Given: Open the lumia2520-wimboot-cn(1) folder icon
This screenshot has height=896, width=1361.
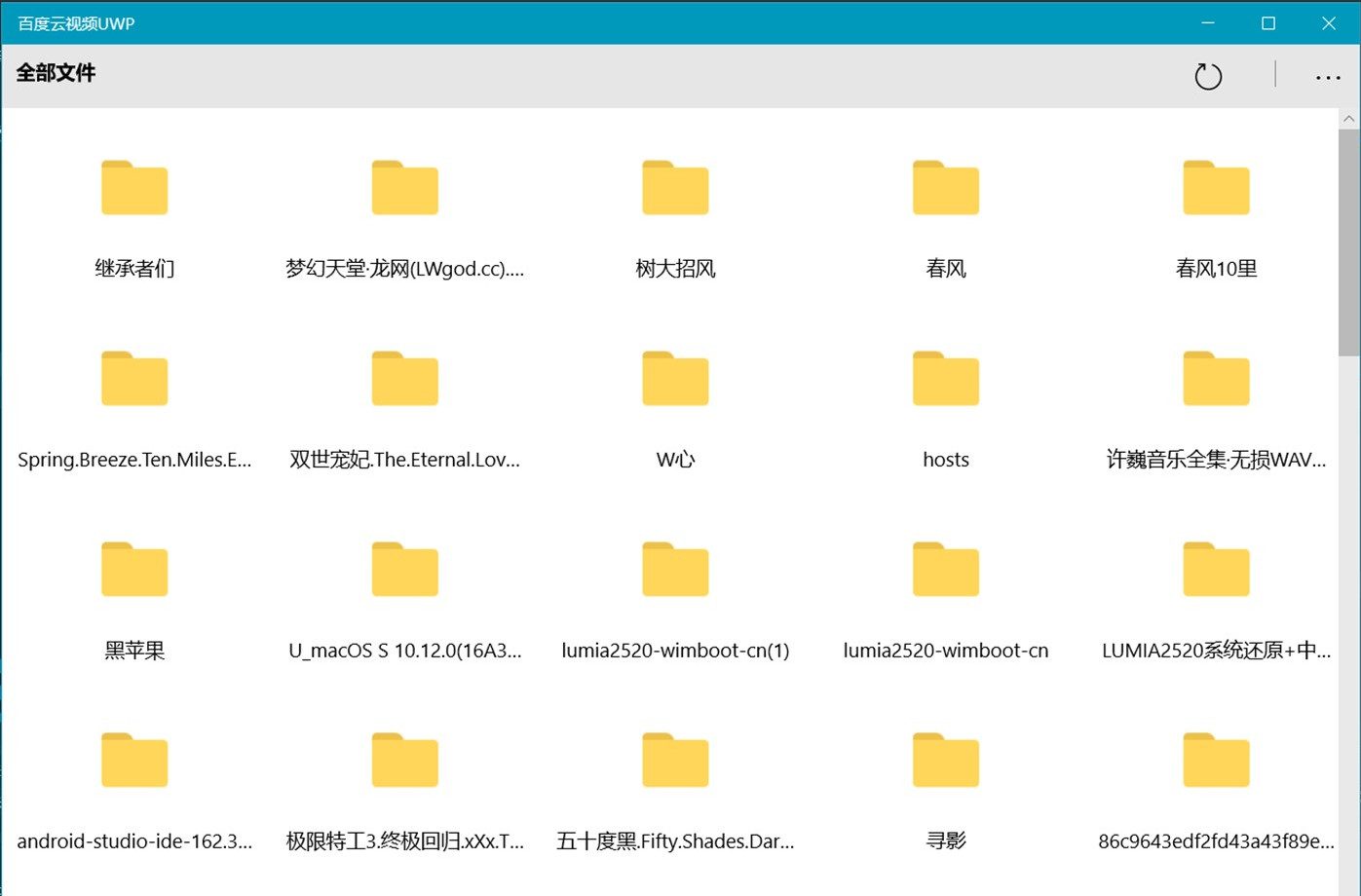Looking at the screenshot, I should point(675,570).
